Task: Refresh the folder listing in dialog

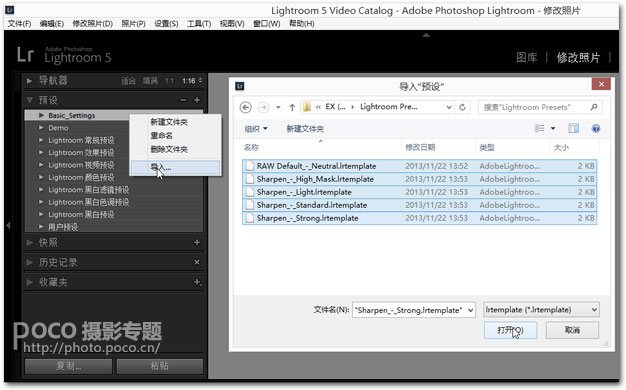Action: tap(462, 107)
